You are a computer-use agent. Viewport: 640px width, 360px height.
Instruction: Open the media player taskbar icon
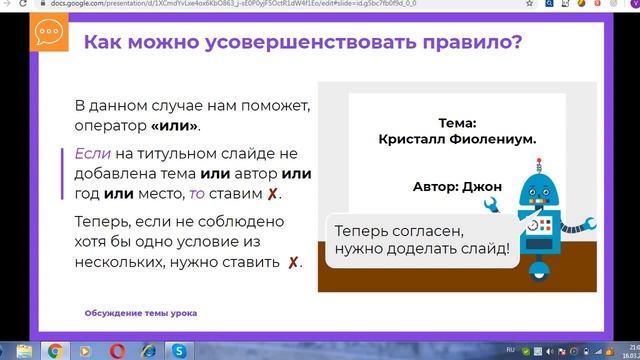[x=85, y=351]
